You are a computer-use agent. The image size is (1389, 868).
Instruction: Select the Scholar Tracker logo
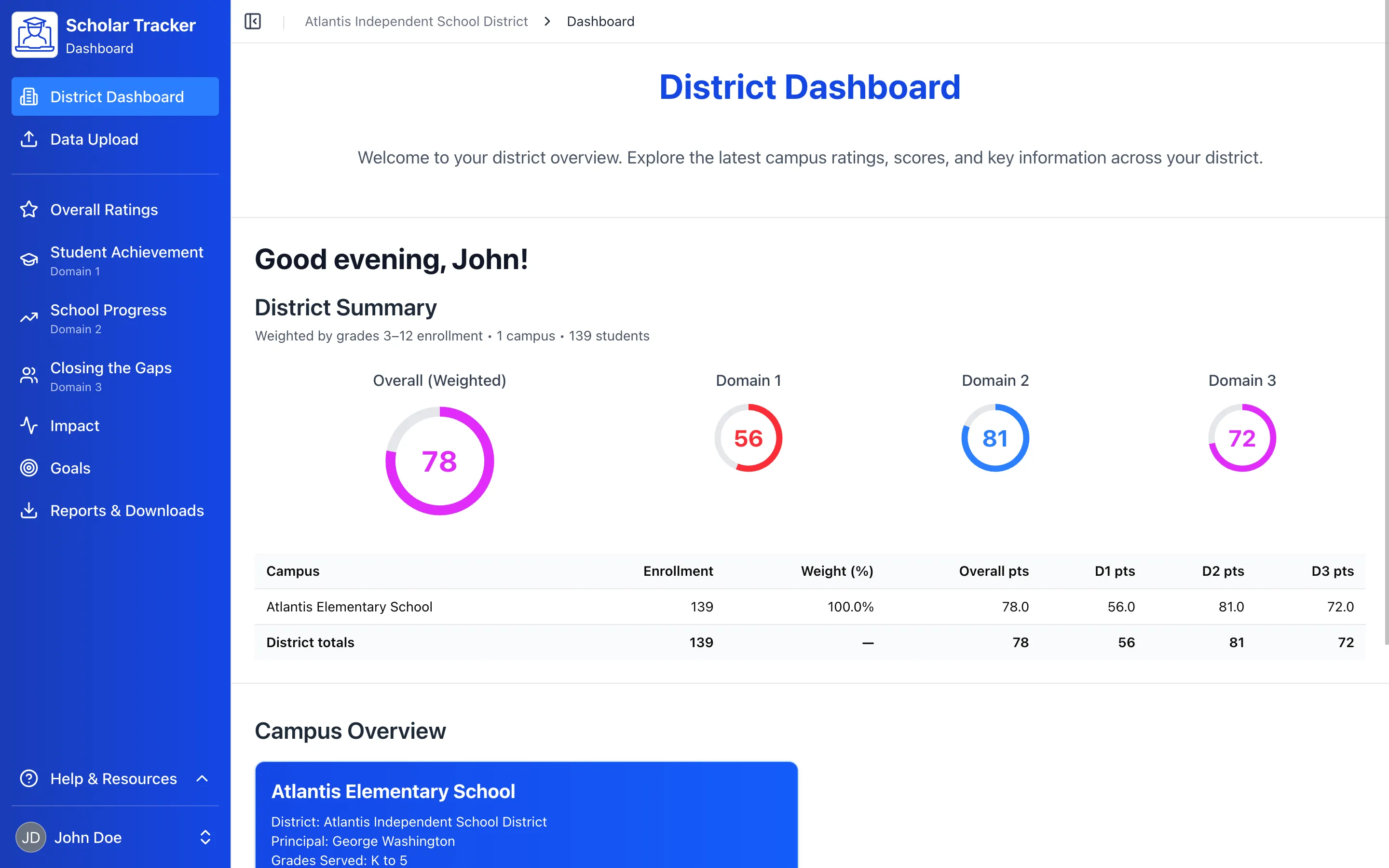[x=34, y=34]
